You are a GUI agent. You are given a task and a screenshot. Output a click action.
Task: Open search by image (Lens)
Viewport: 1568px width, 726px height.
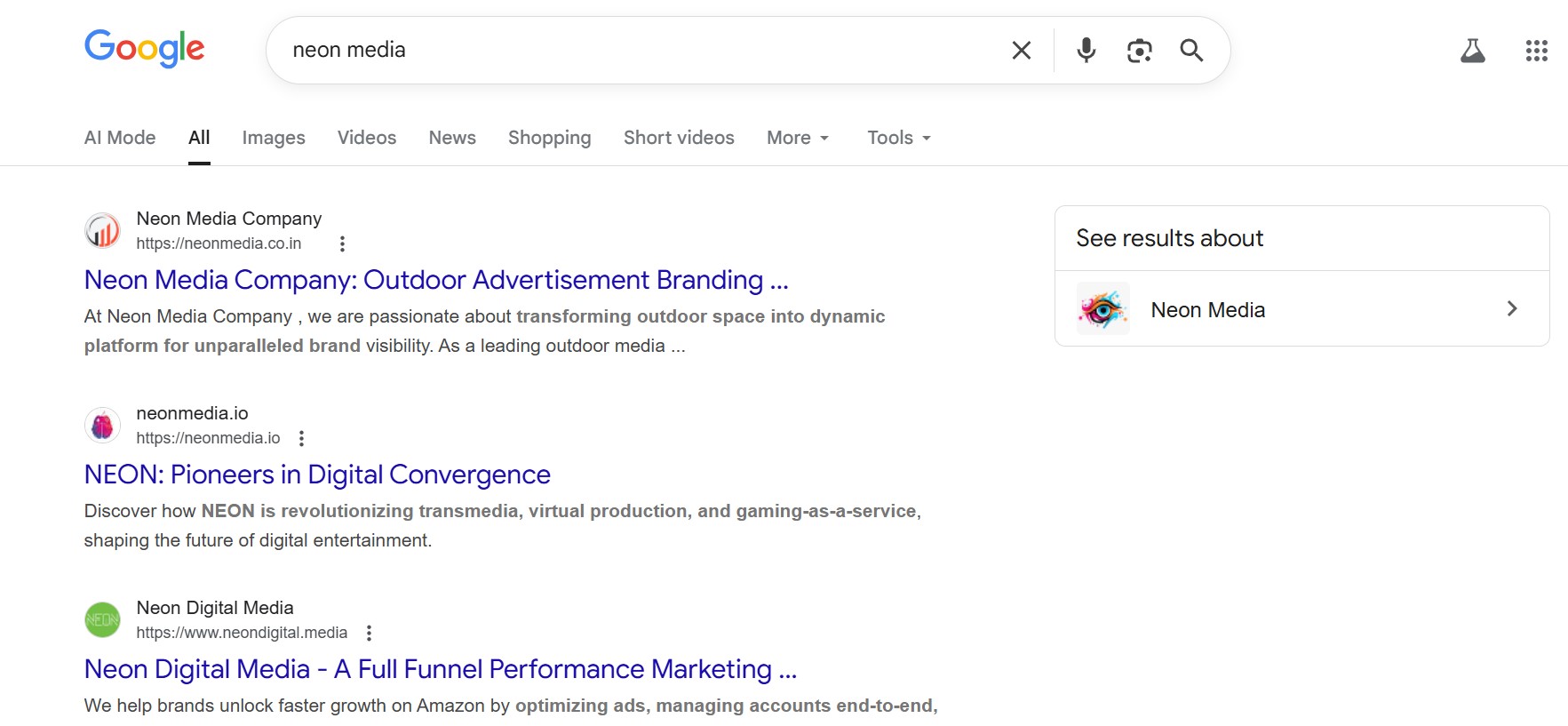point(1139,51)
